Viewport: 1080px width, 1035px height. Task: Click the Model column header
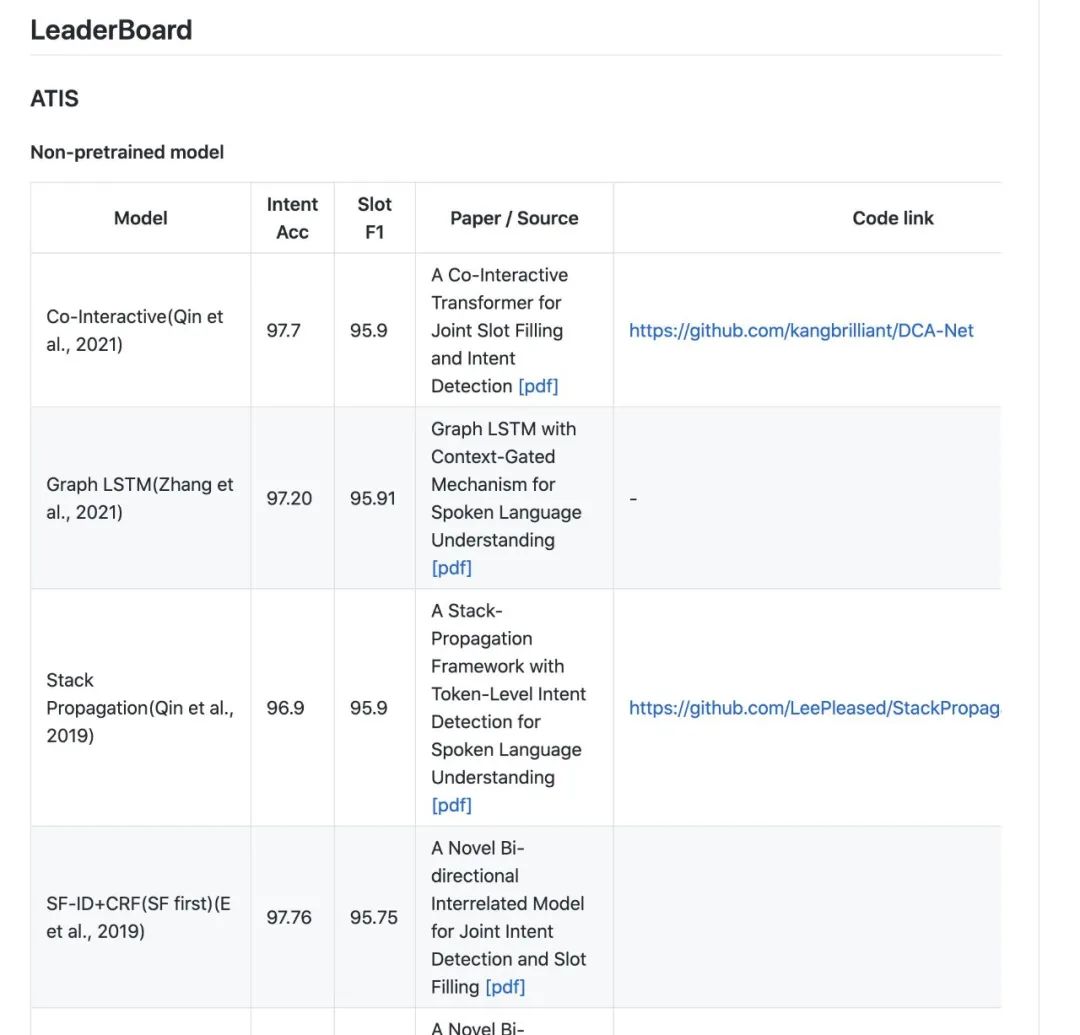pos(141,218)
